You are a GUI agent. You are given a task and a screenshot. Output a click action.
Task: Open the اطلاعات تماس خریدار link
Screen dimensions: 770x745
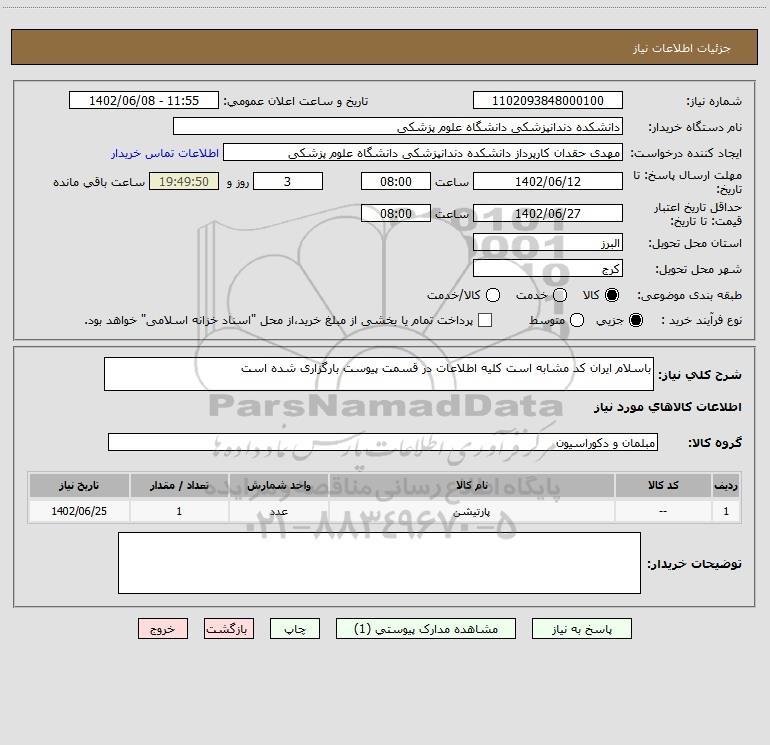tap(165, 153)
